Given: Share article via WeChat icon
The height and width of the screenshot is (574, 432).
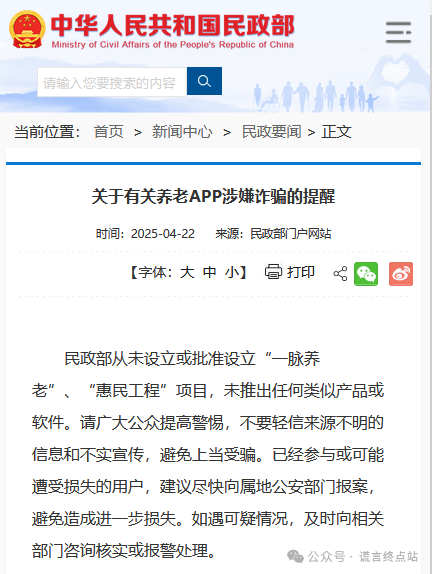Looking at the screenshot, I should (366, 274).
